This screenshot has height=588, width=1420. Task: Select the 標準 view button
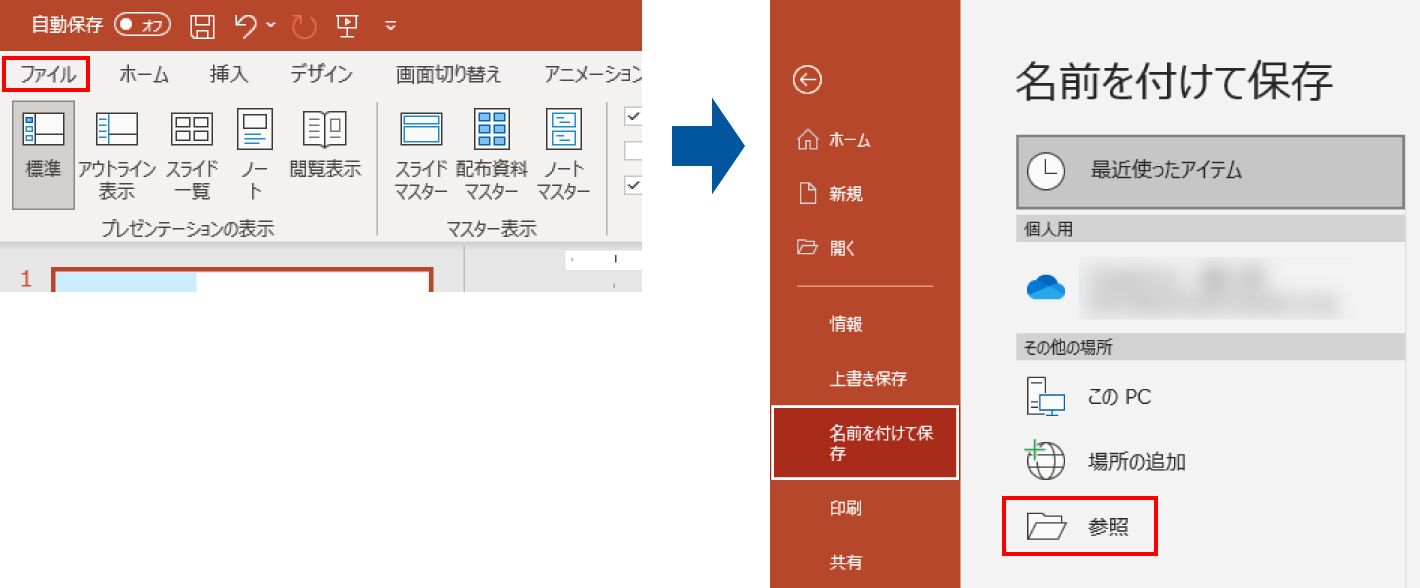click(x=43, y=154)
